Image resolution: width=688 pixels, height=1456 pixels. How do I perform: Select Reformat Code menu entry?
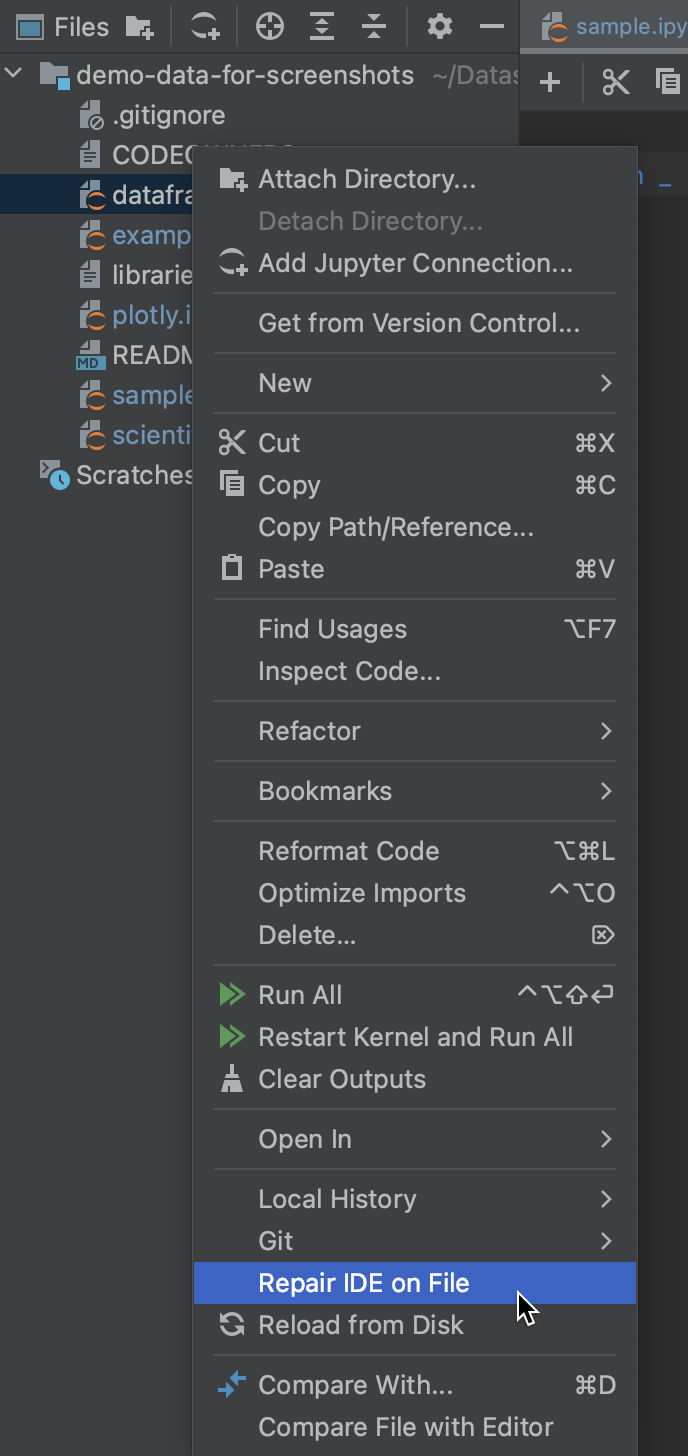coord(415,851)
